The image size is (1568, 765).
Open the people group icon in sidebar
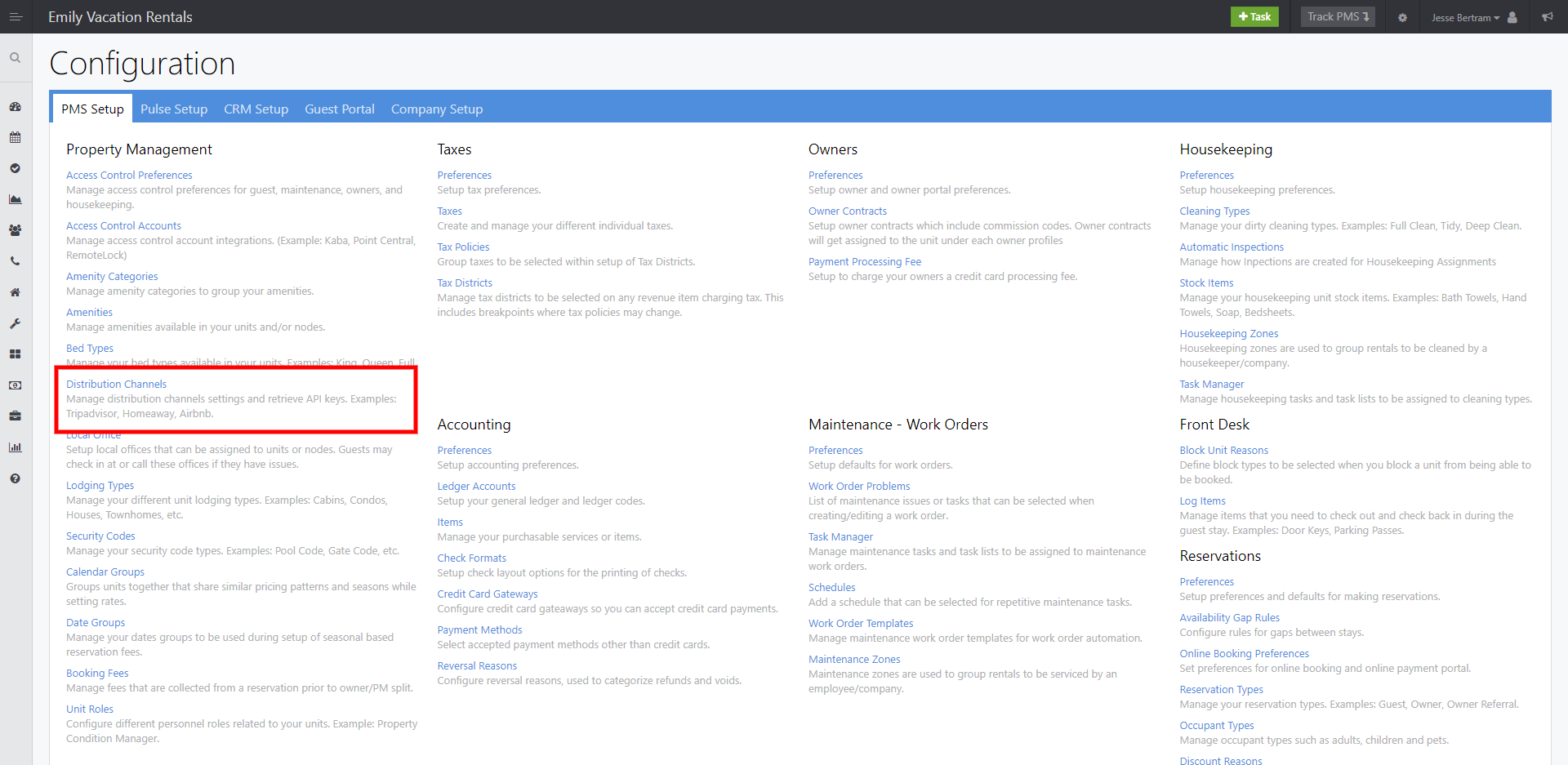(x=16, y=230)
